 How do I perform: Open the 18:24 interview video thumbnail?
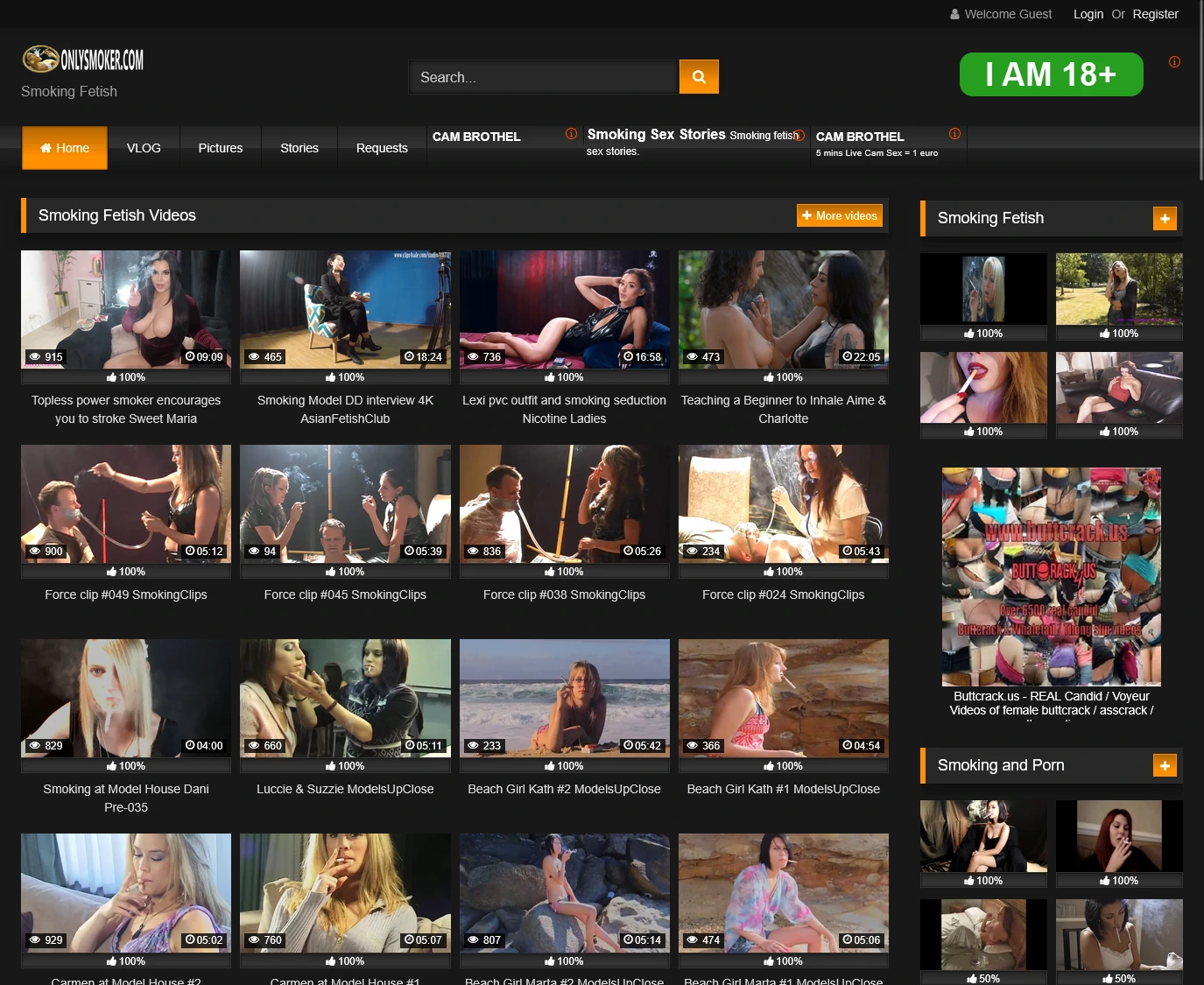pos(345,309)
